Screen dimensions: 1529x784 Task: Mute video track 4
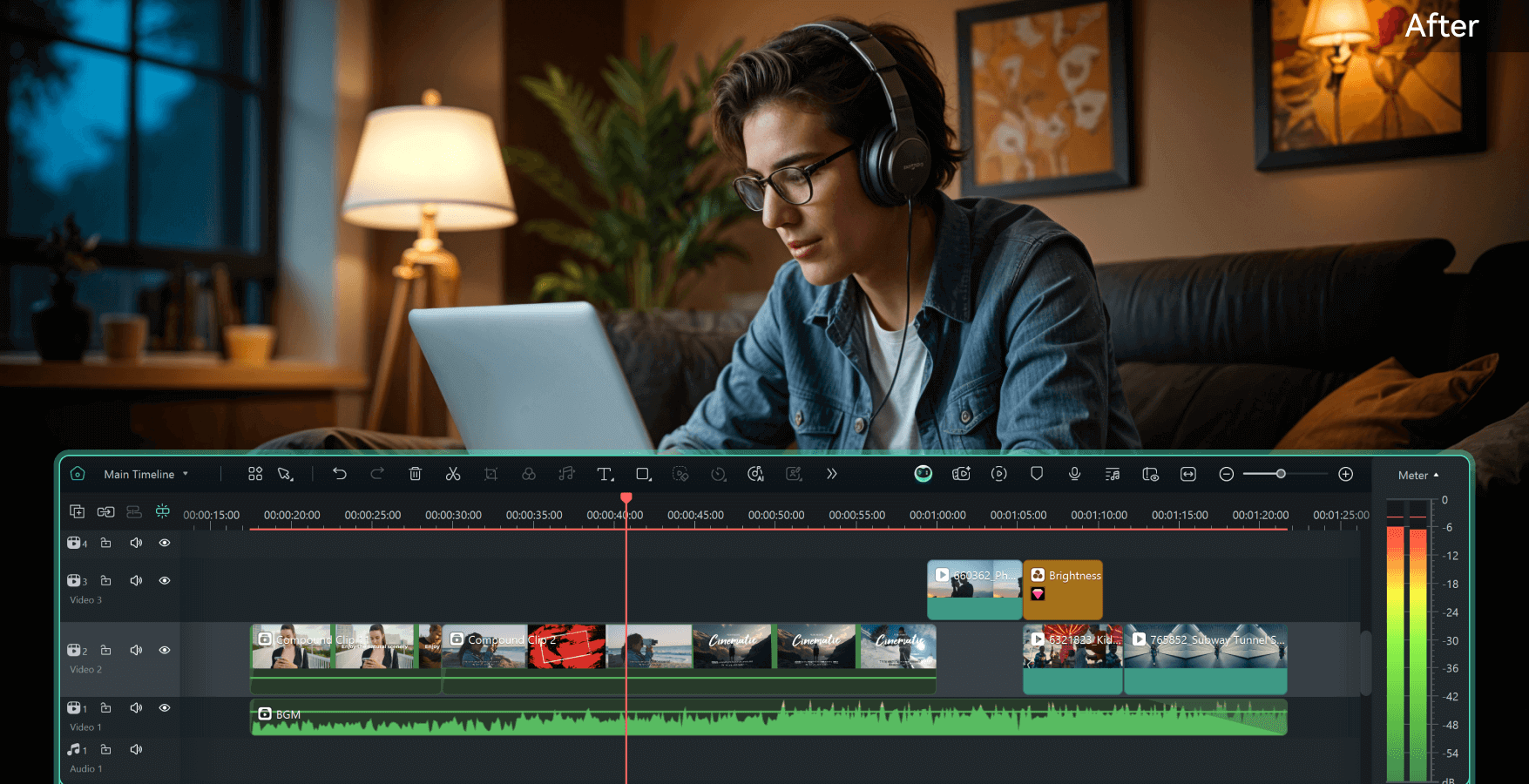click(x=136, y=543)
